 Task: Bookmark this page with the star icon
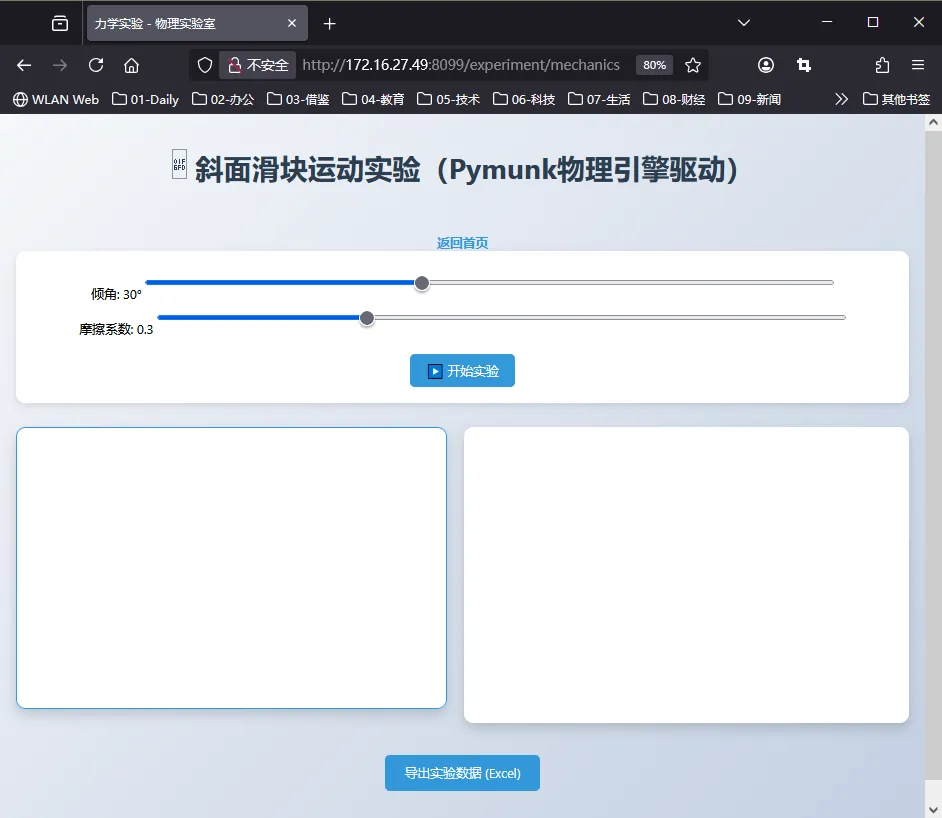point(693,65)
